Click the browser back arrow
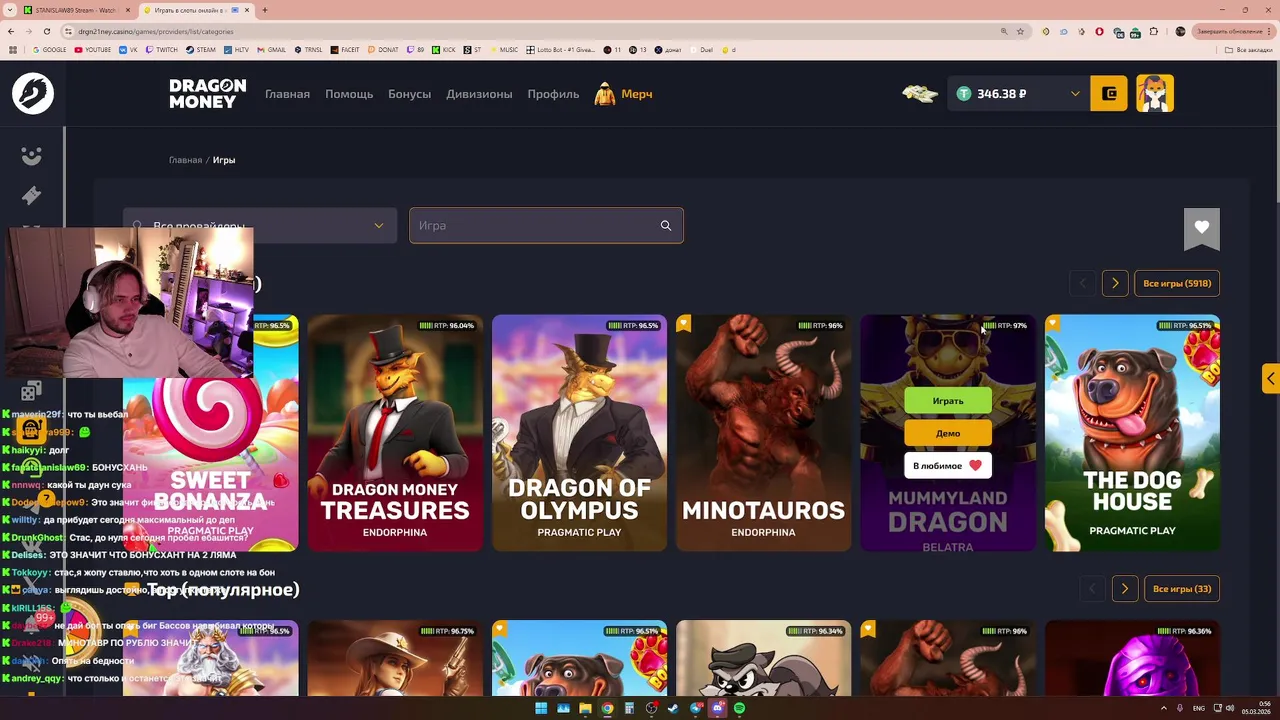This screenshot has height=720, width=1280. click(x=12, y=31)
